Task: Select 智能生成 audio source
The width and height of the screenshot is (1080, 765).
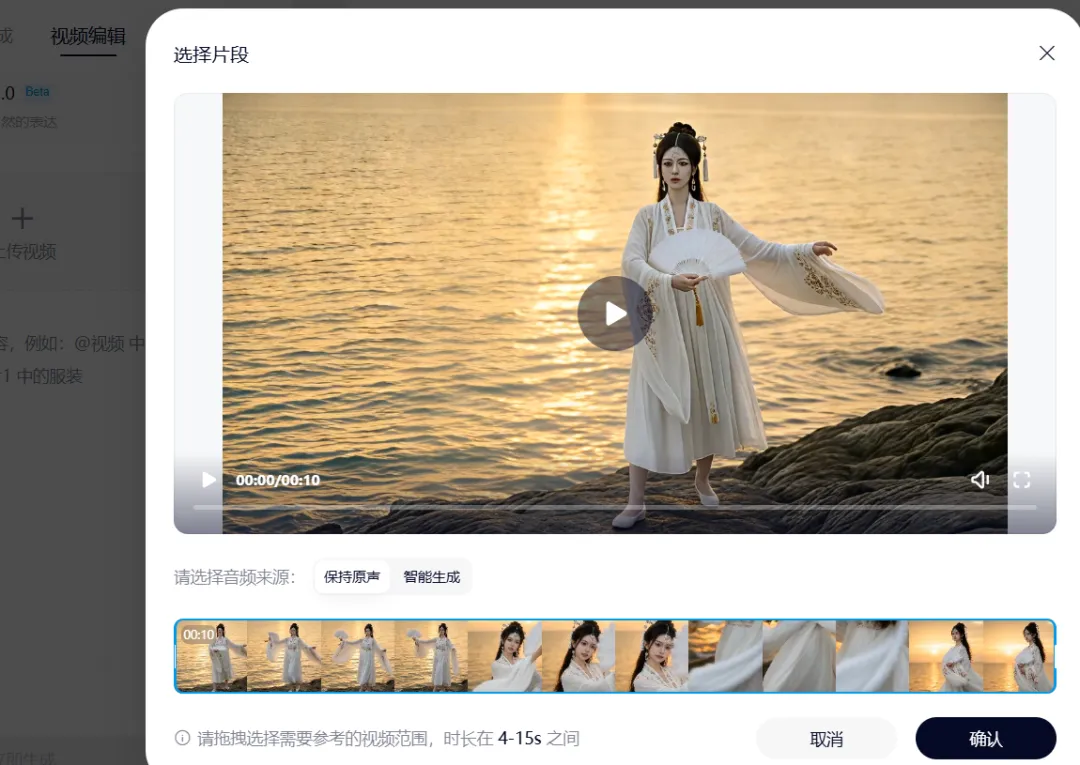Action: [432, 577]
